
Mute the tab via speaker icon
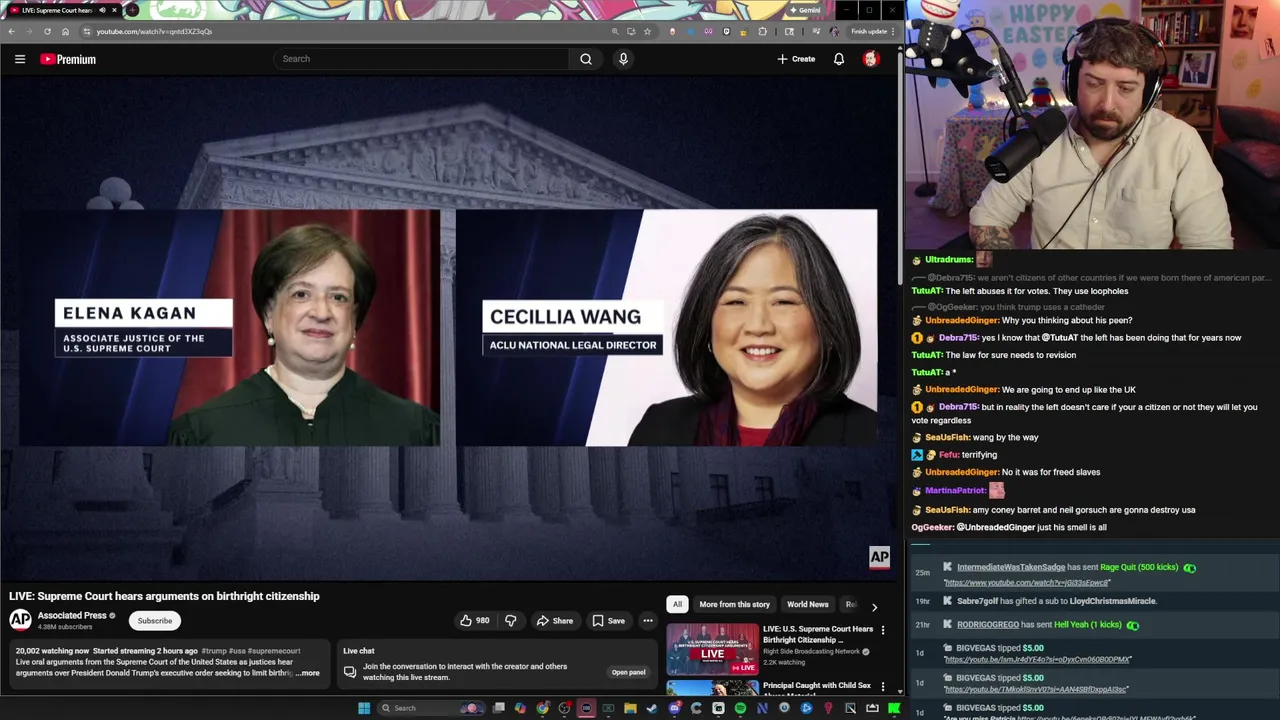click(102, 10)
